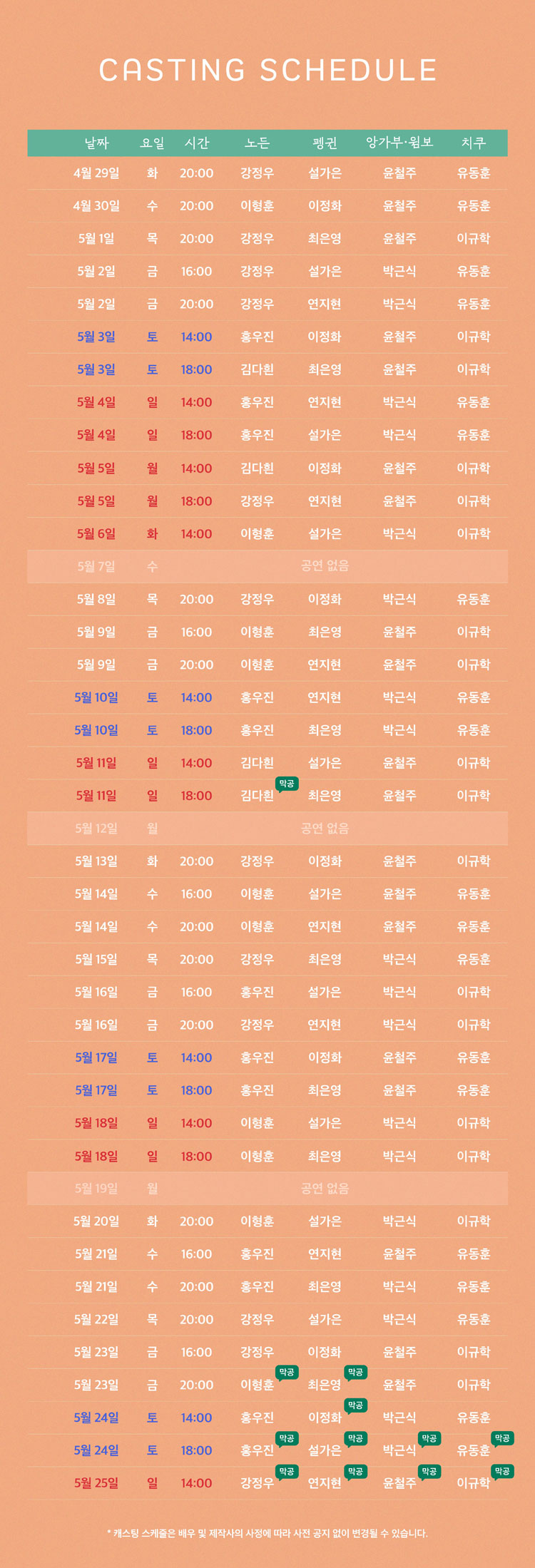Select the 앙가부·윔보 column header

pos(399,143)
